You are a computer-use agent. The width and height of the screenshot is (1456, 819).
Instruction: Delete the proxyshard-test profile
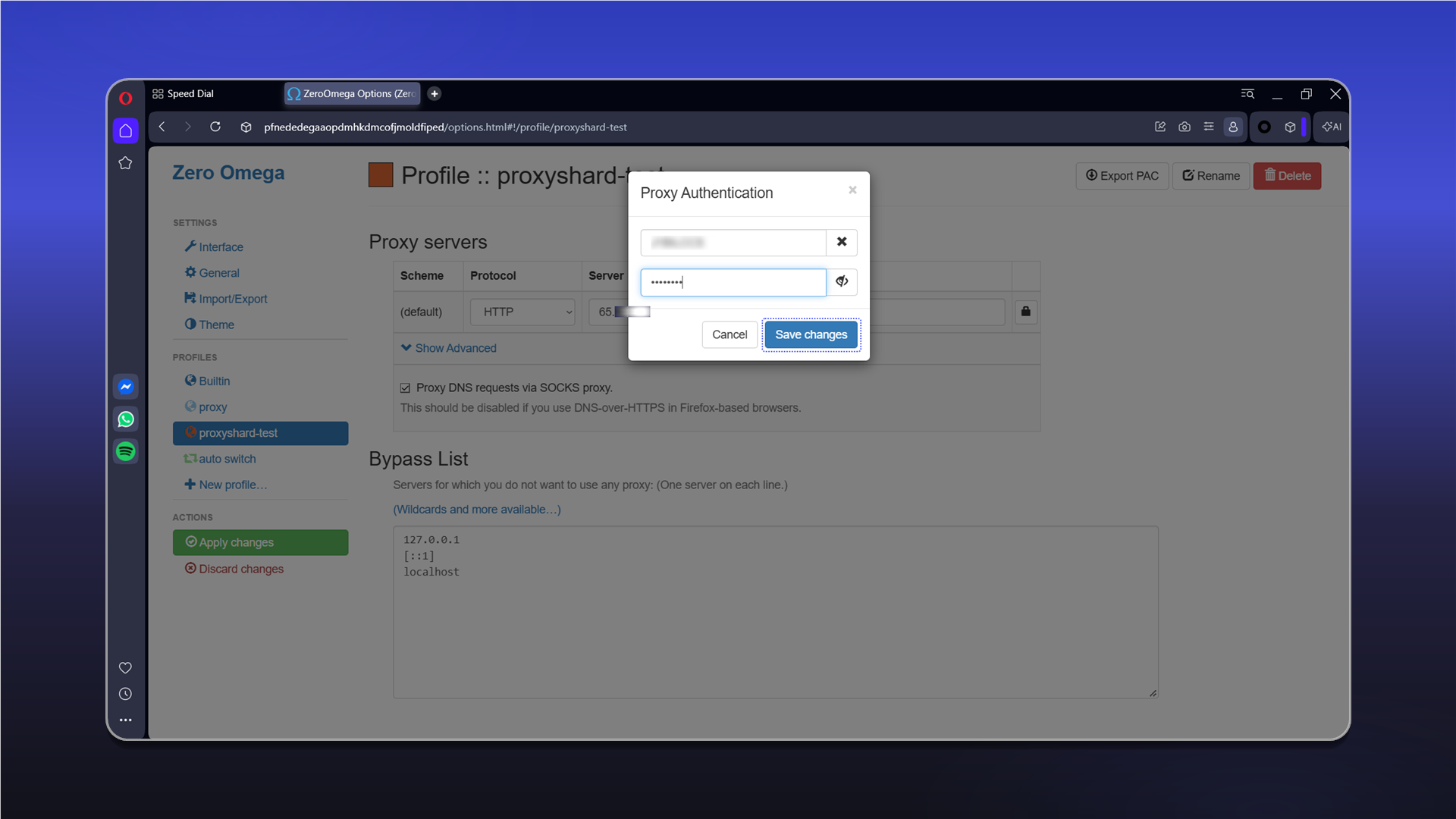point(1287,176)
